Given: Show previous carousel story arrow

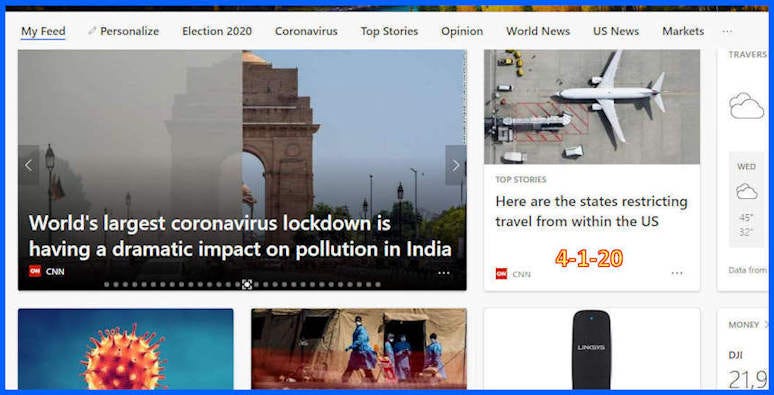Looking at the screenshot, I should [29, 165].
